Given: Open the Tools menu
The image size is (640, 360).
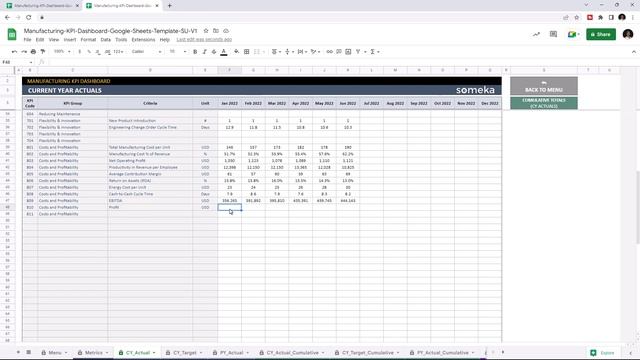Looking at the screenshot, I should pyautogui.click(x=121, y=40).
